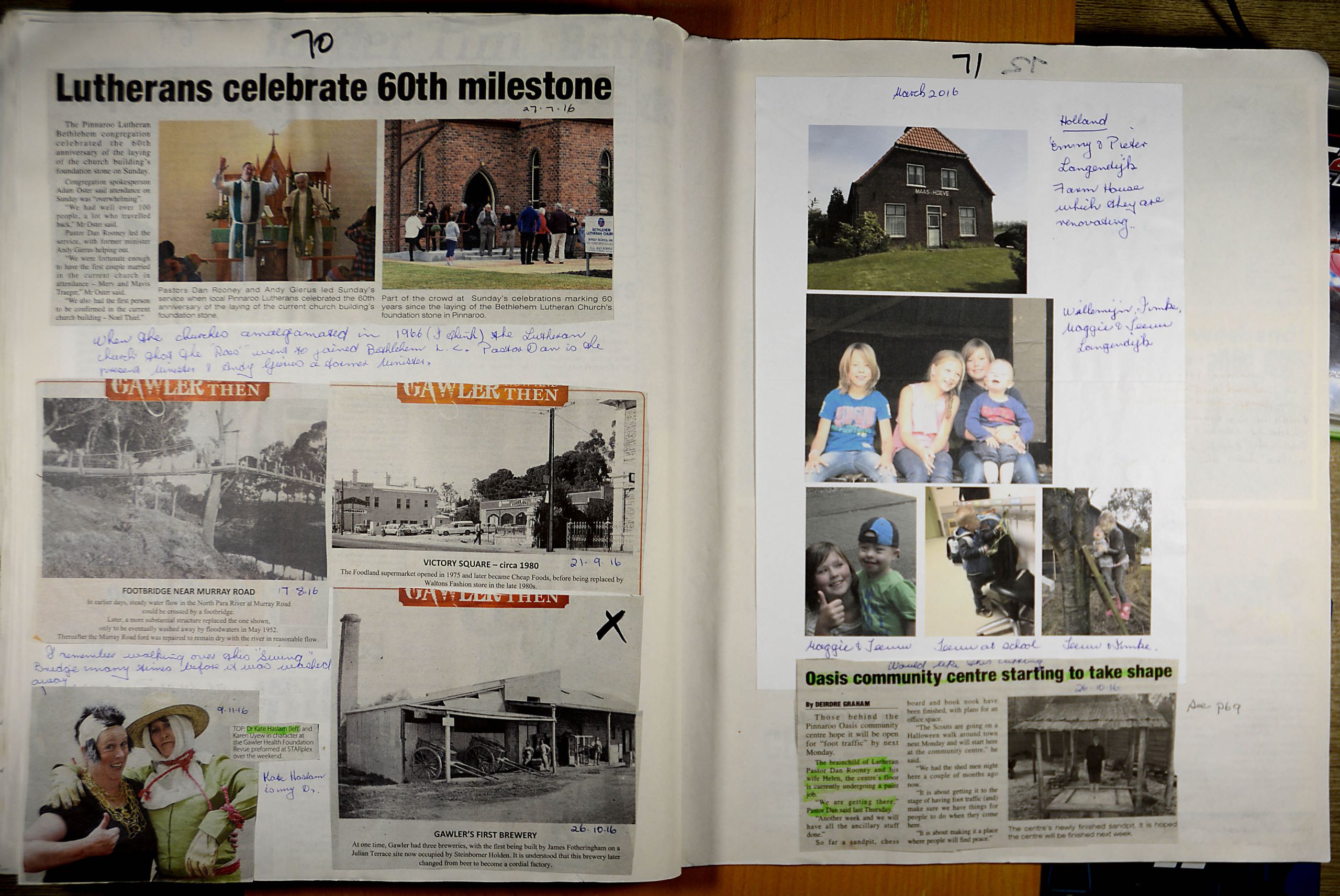Select the brick church crowd photo
This screenshot has height=896, width=1340.
[x=498, y=204]
